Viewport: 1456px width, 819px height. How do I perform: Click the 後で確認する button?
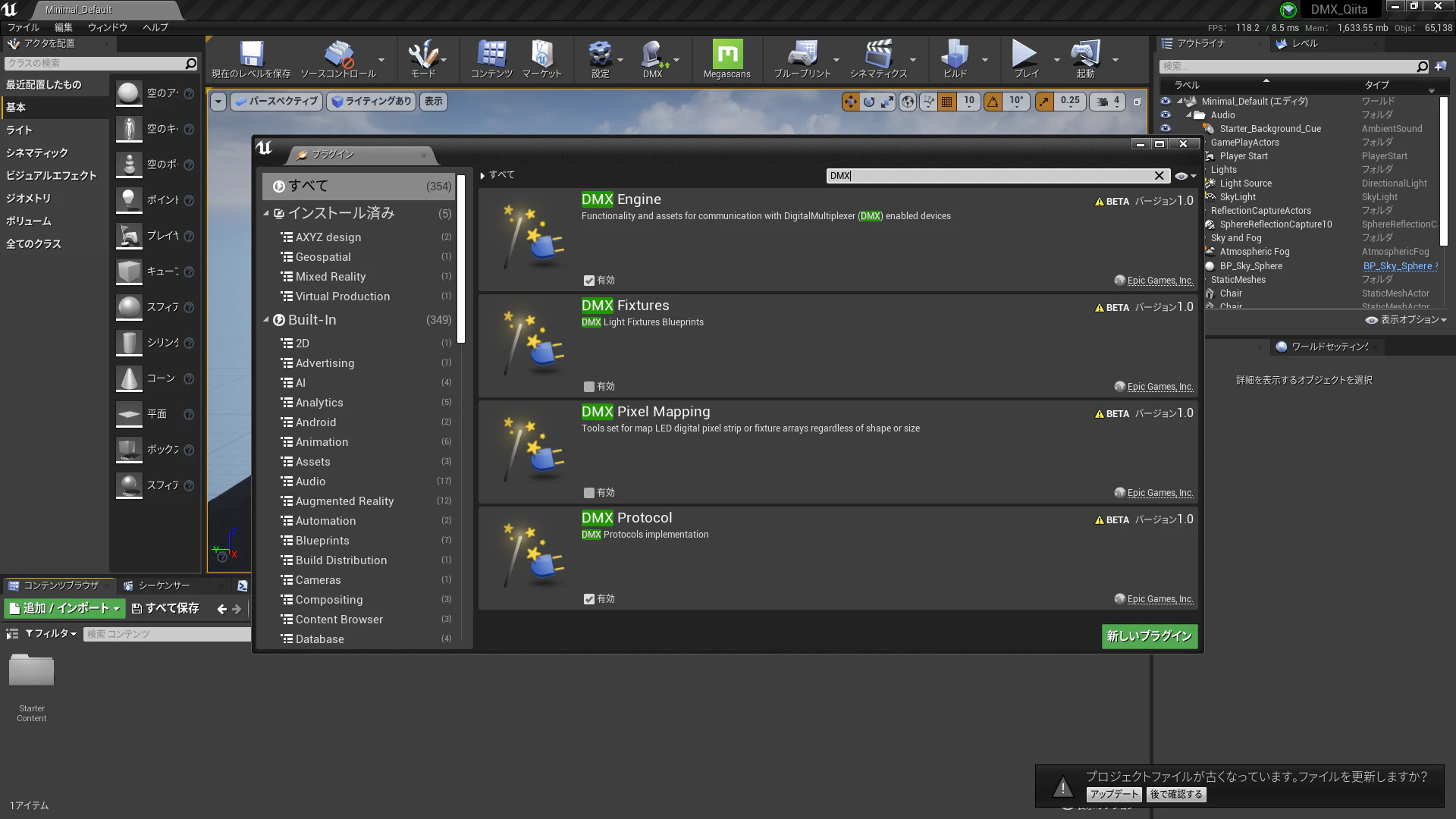click(1176, 794)
